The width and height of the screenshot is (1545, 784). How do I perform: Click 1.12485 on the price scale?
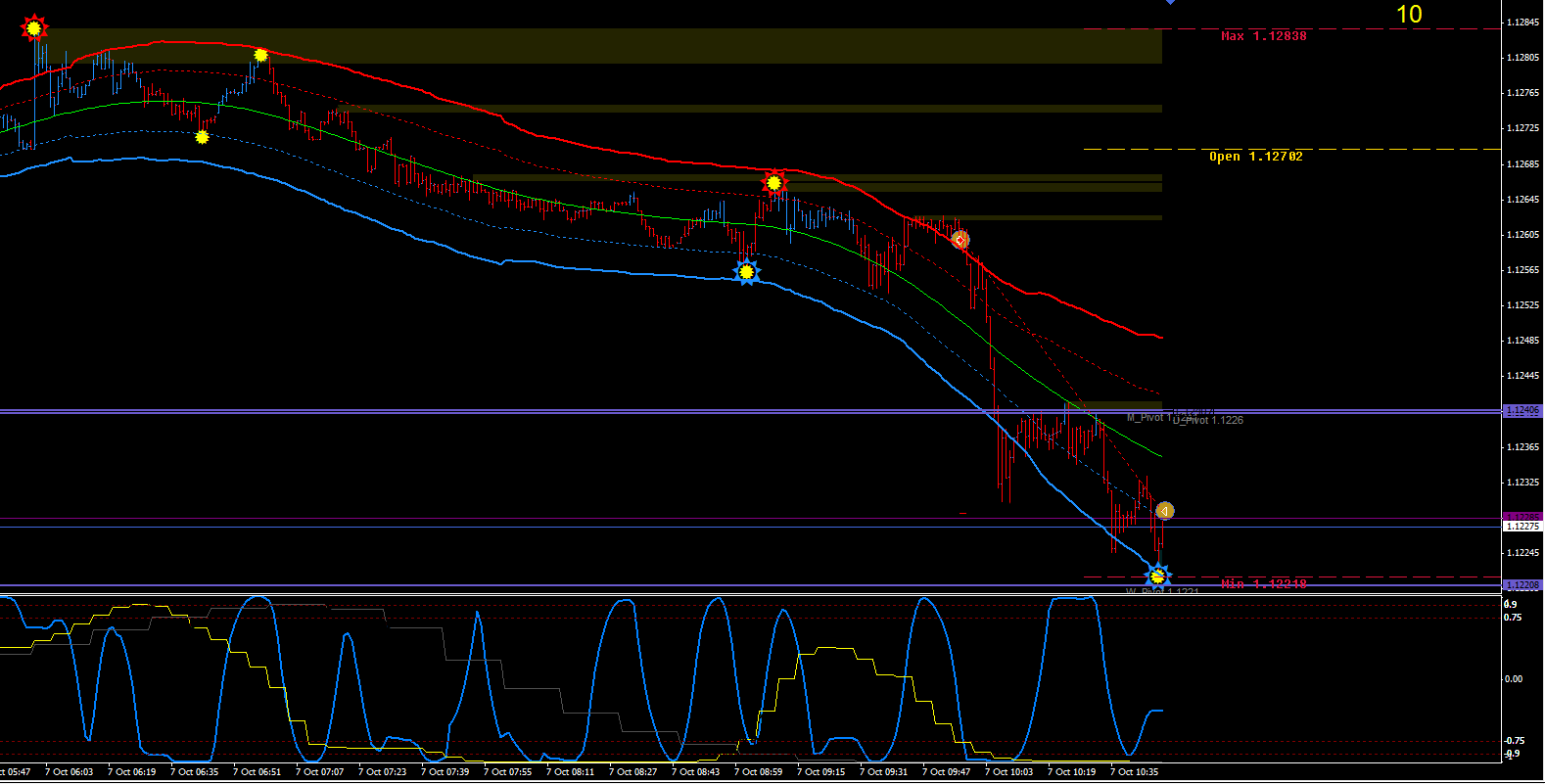(1522, 341)
